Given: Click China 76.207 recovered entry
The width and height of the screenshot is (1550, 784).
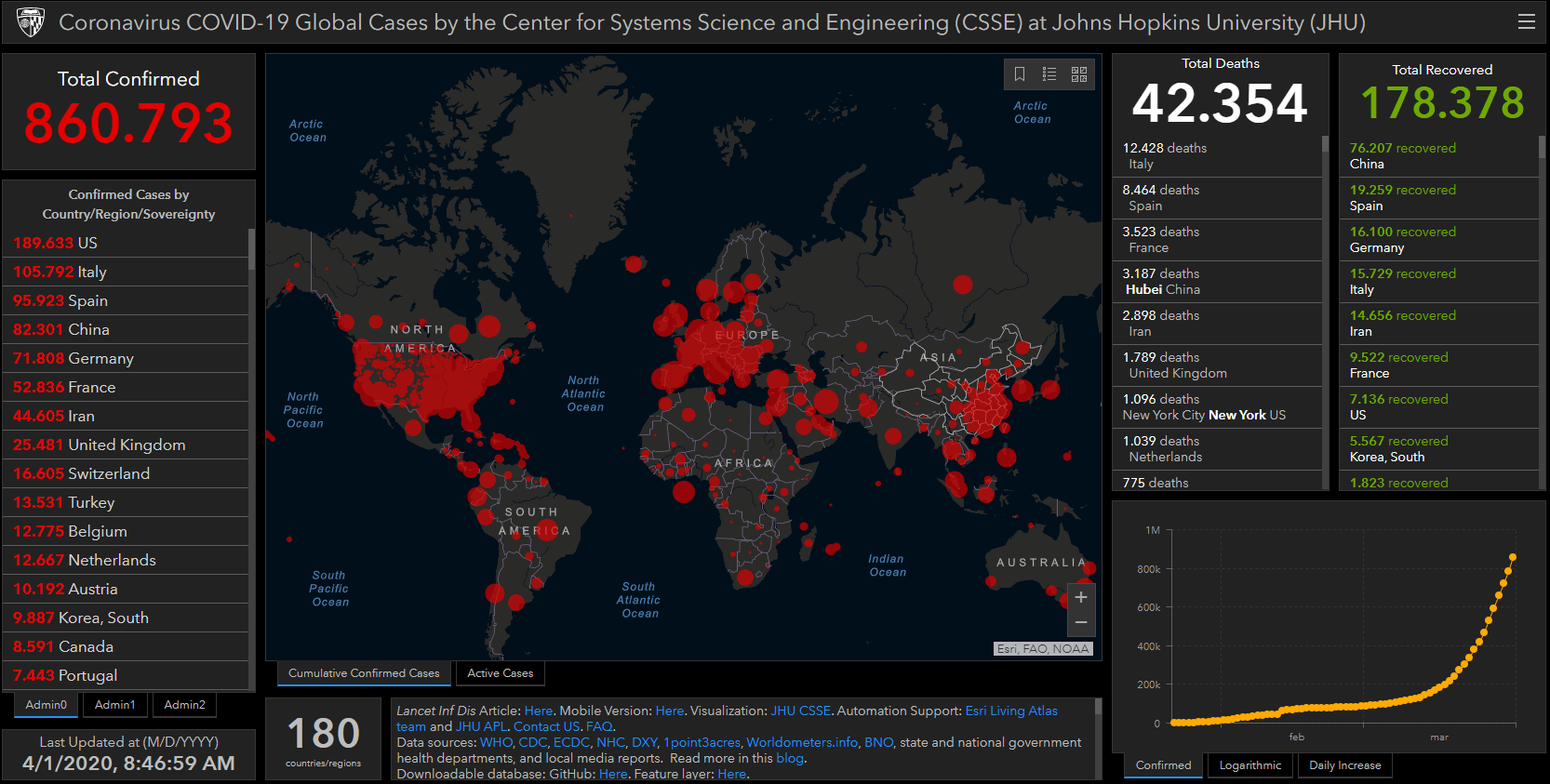Looking at the screenshot, I should (1439, 156).
